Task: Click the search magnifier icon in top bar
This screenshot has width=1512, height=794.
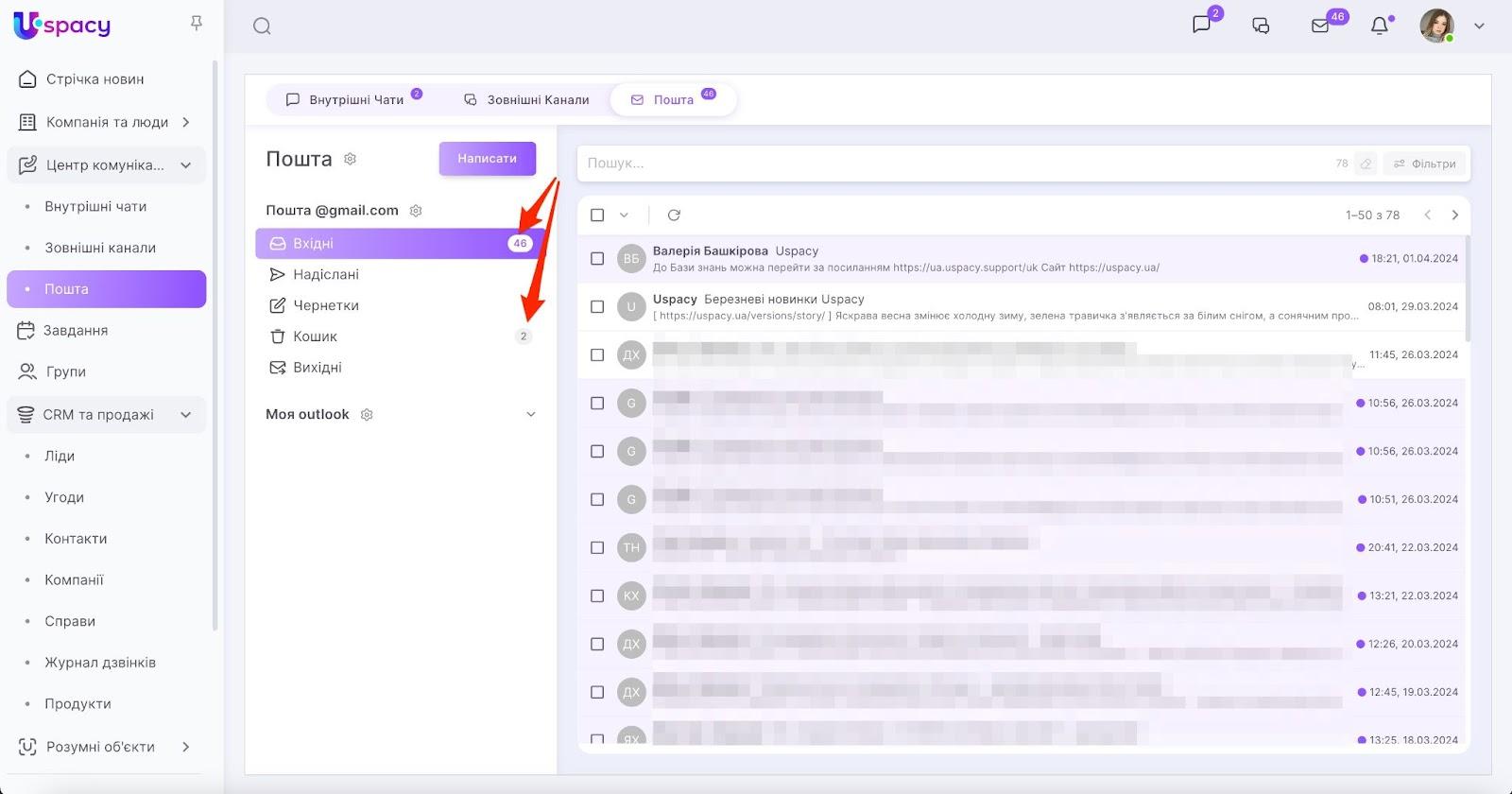Action: (x=262, y=26)
